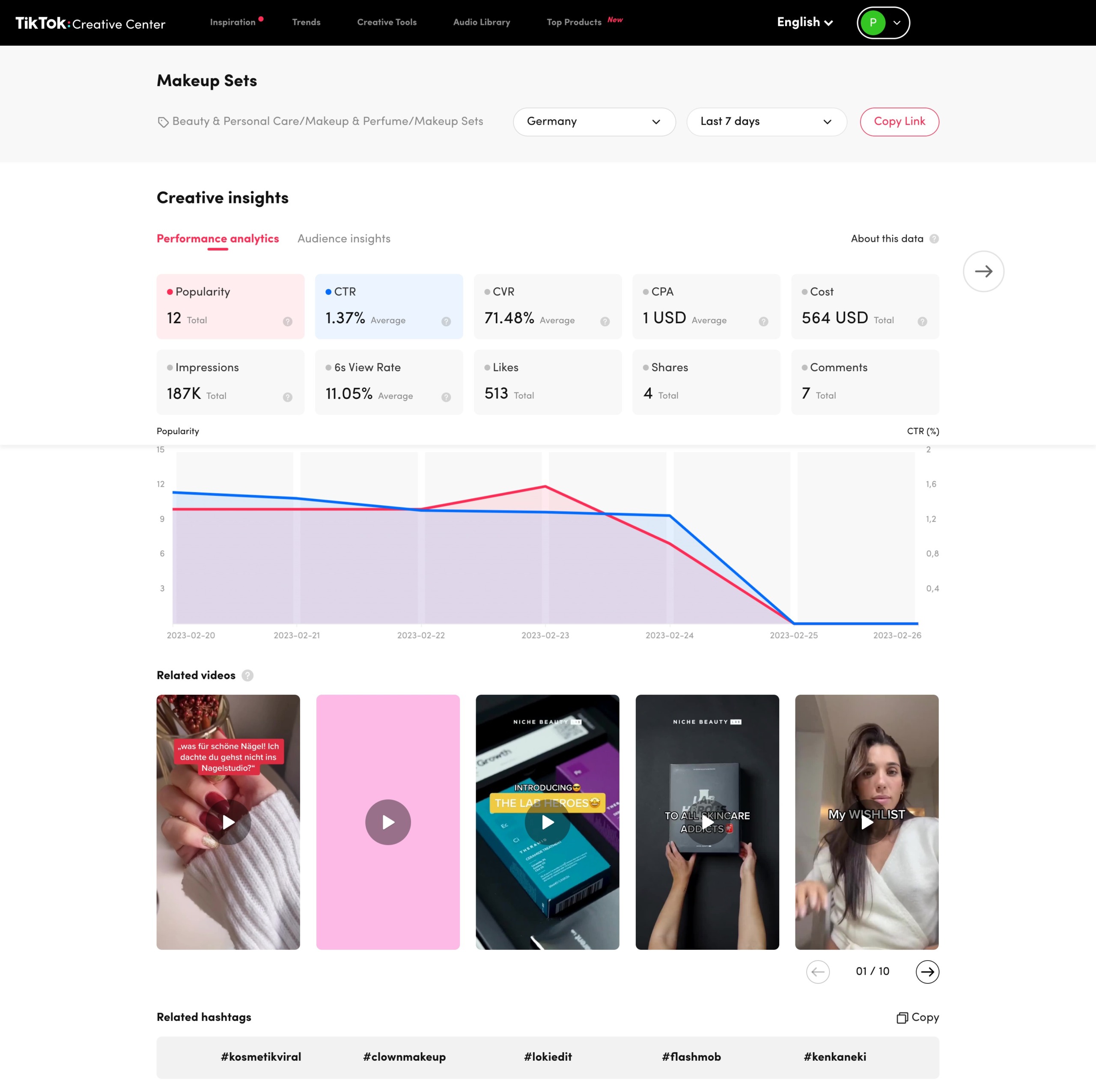Screen dimensions: 1096x1092
Task: Click the About this data help icon
Action: (x=934, y=239)
